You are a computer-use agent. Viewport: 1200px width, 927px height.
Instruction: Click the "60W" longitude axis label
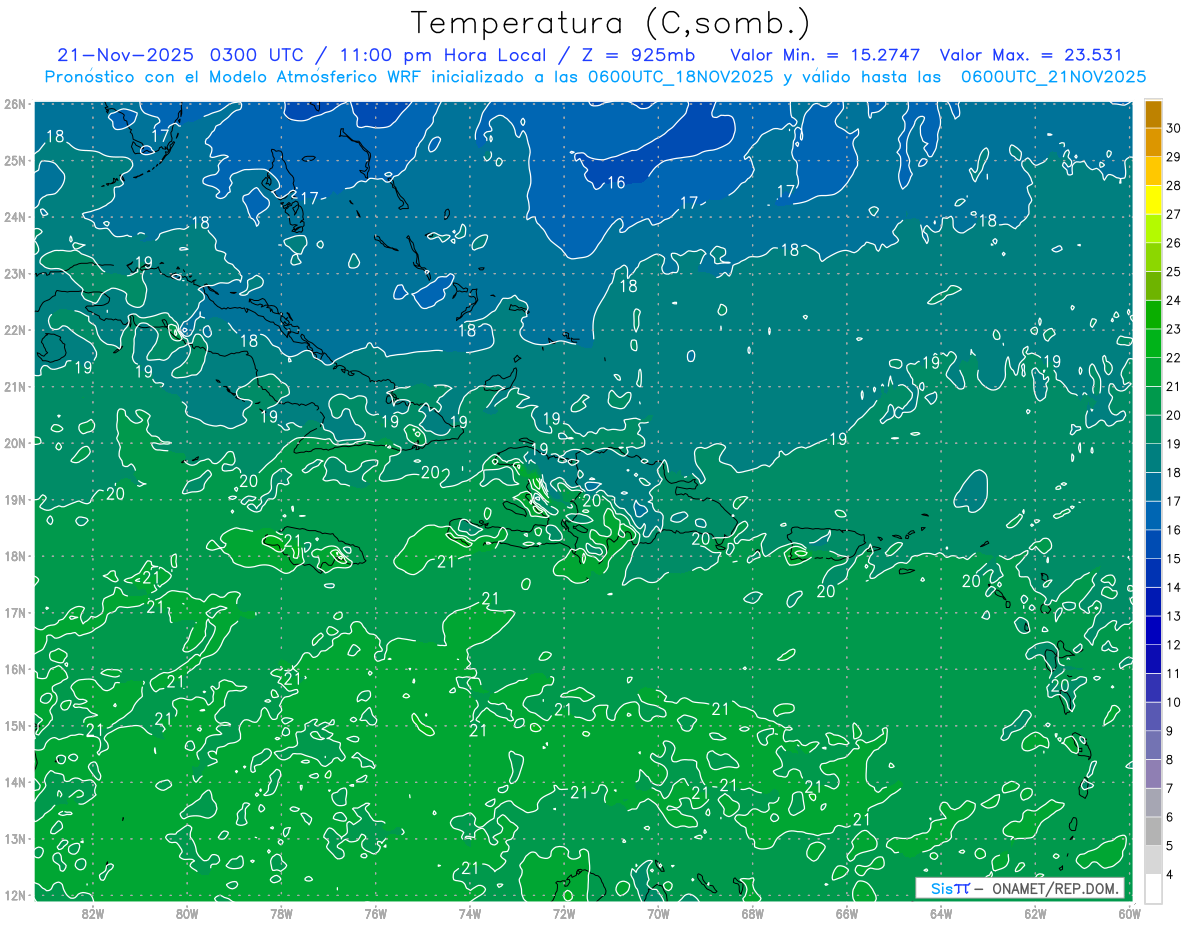1129,912
